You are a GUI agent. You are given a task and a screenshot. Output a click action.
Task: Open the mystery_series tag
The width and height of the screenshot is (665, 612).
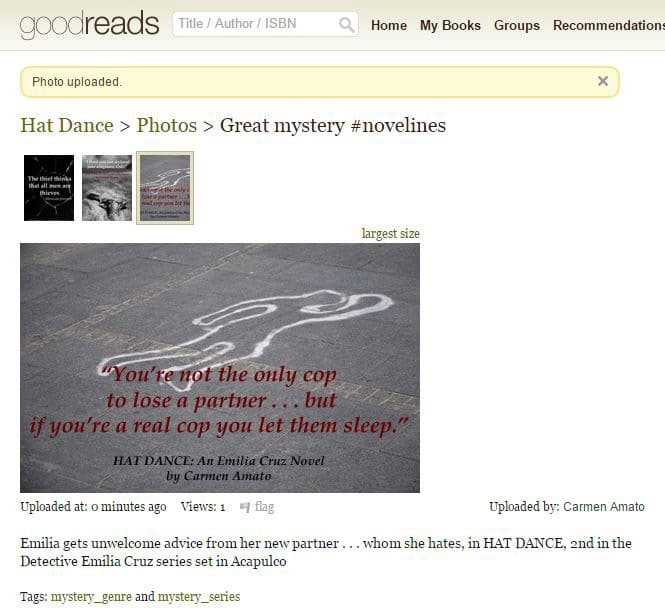199,597
